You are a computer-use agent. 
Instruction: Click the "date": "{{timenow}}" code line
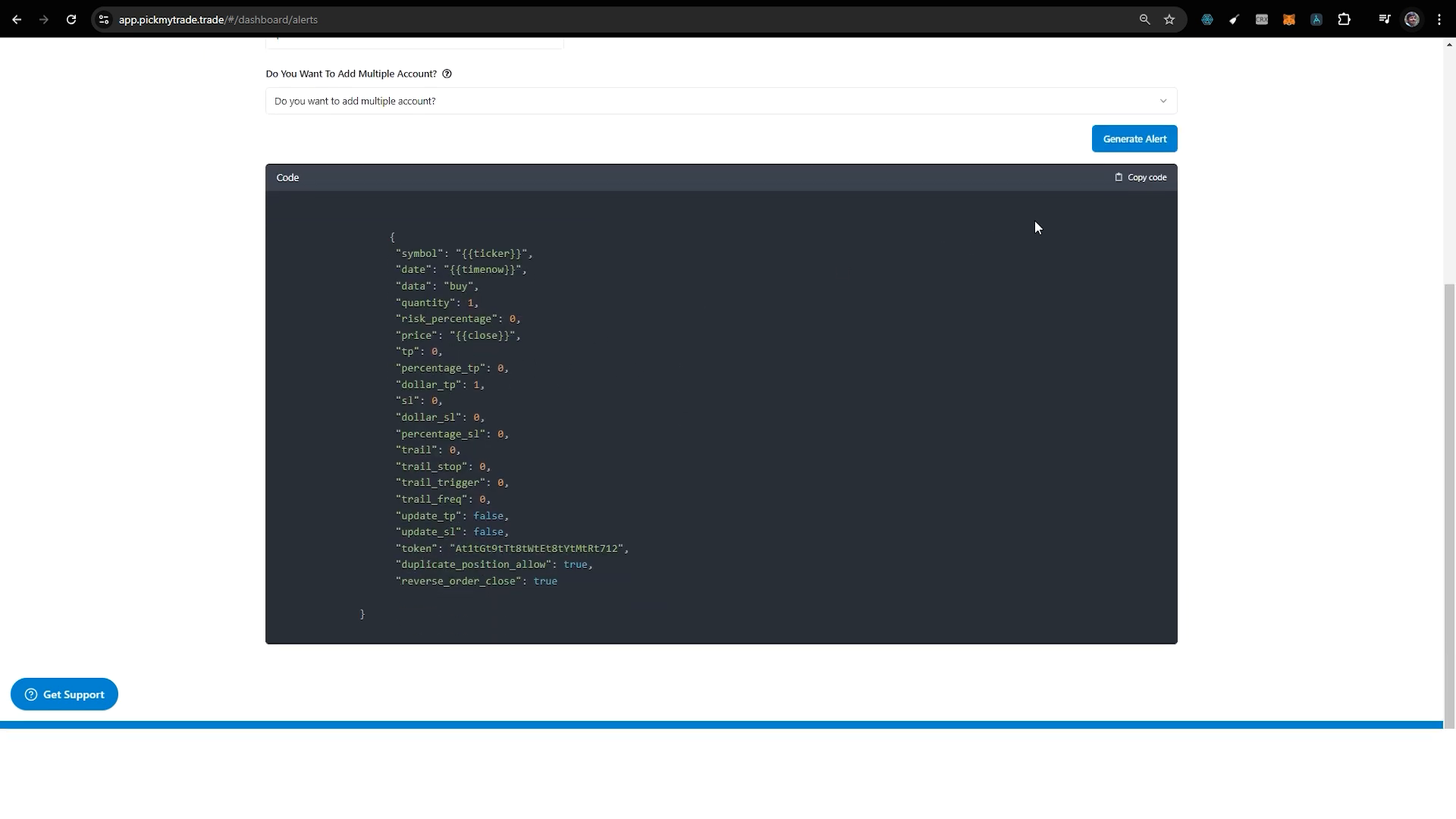(x=461, y=270)
